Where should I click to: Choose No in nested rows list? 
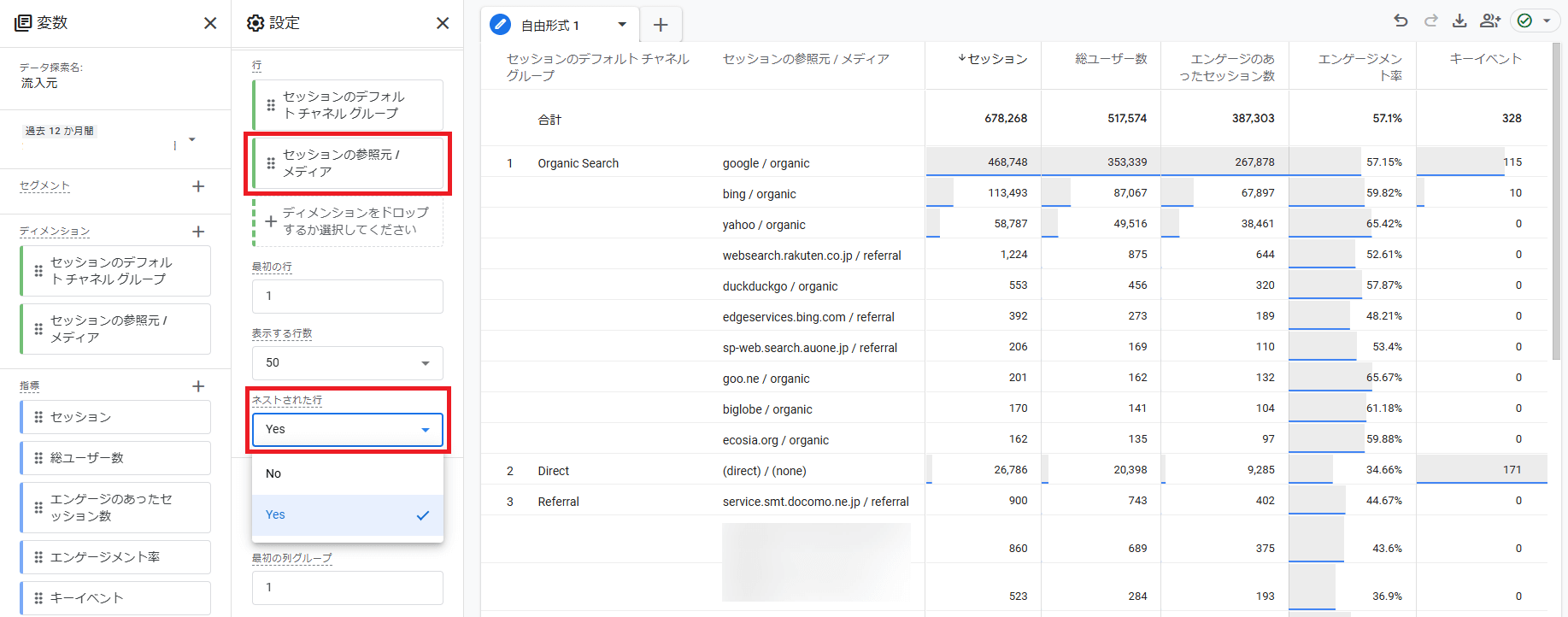(x=347, y=473)
